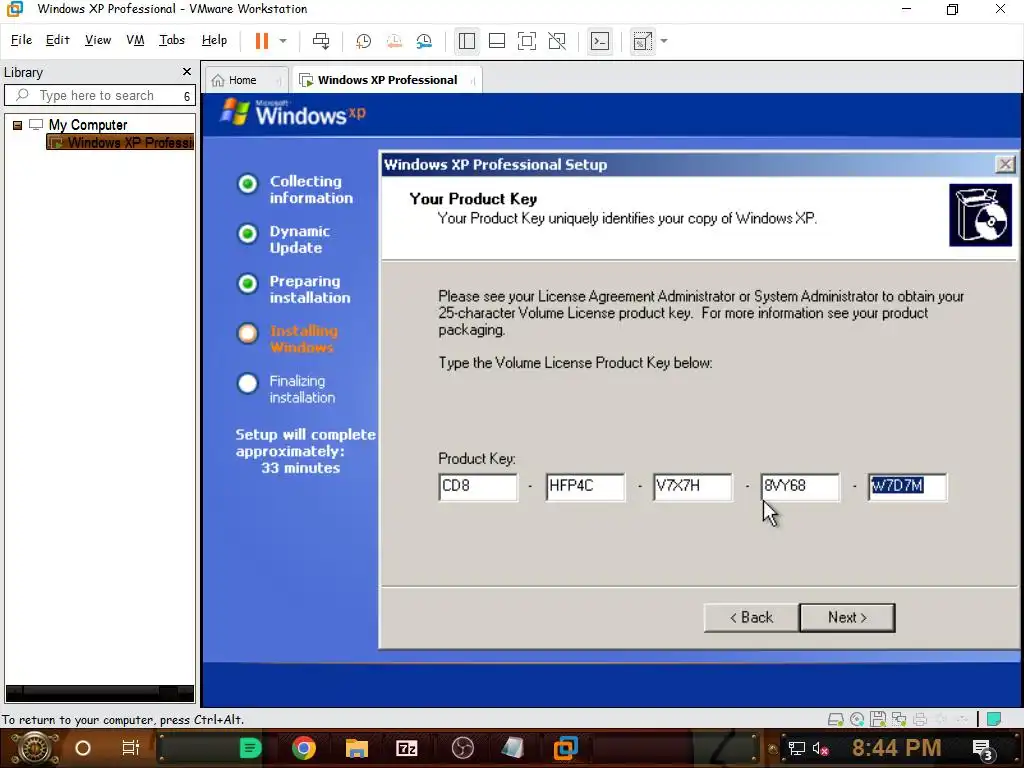Click the product key field containing 8VY68
1024x768 pixels.
800,487
